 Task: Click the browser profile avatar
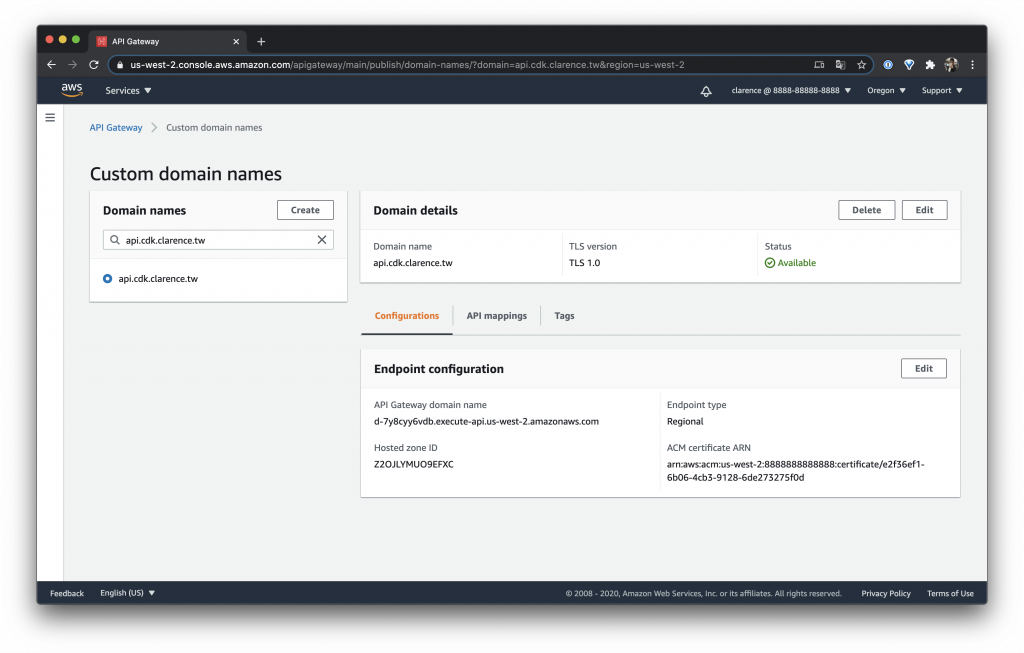pos(951,65)
